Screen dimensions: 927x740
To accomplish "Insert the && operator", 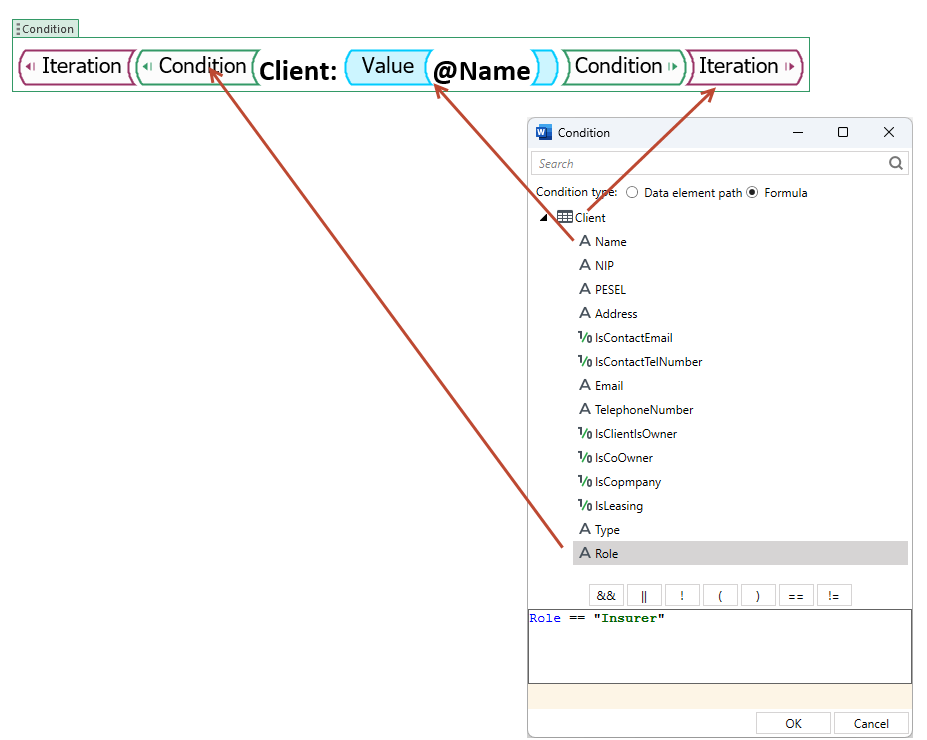I will (606, 595).
